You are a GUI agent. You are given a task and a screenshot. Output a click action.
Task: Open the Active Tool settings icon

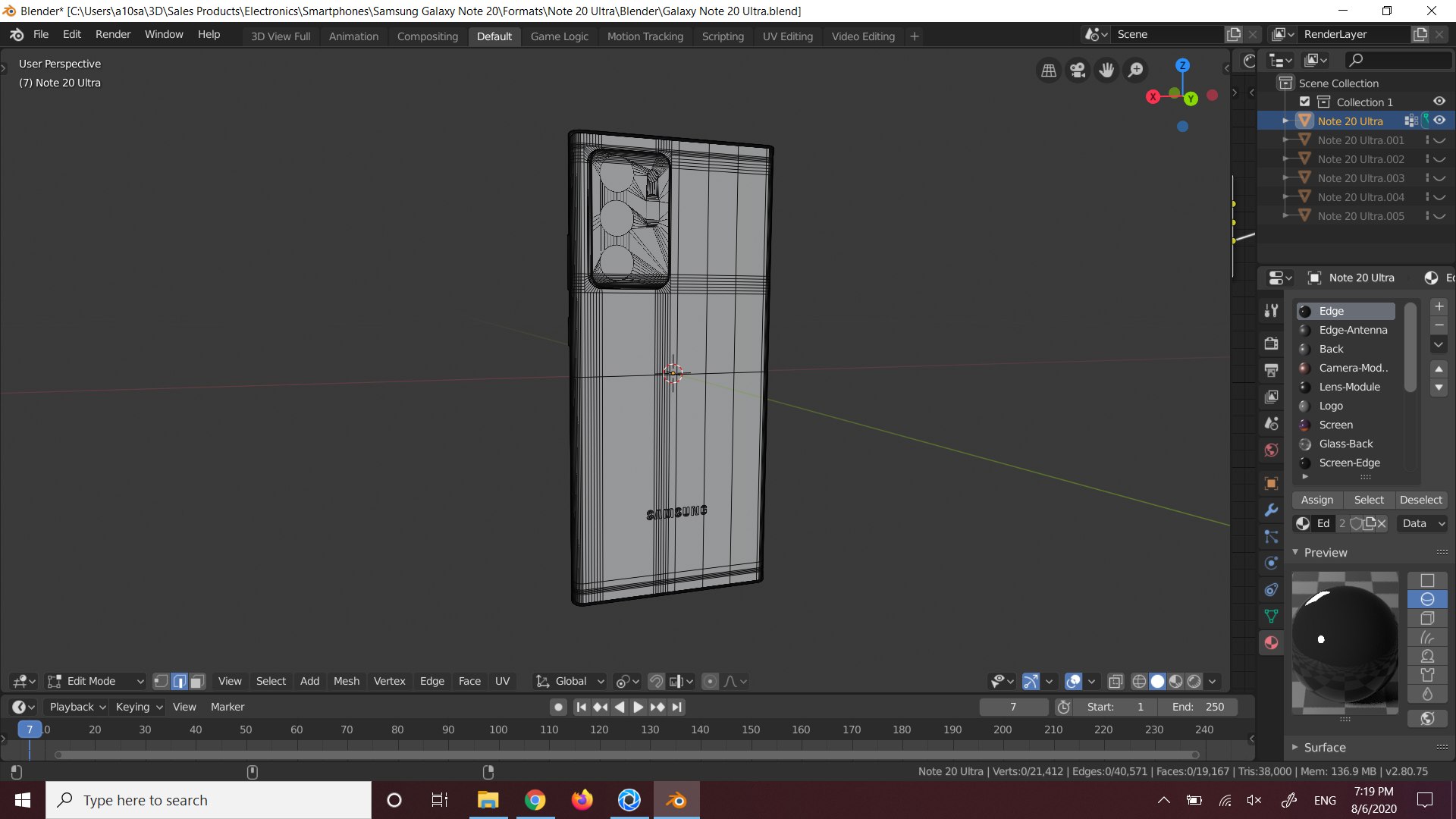1272,310
